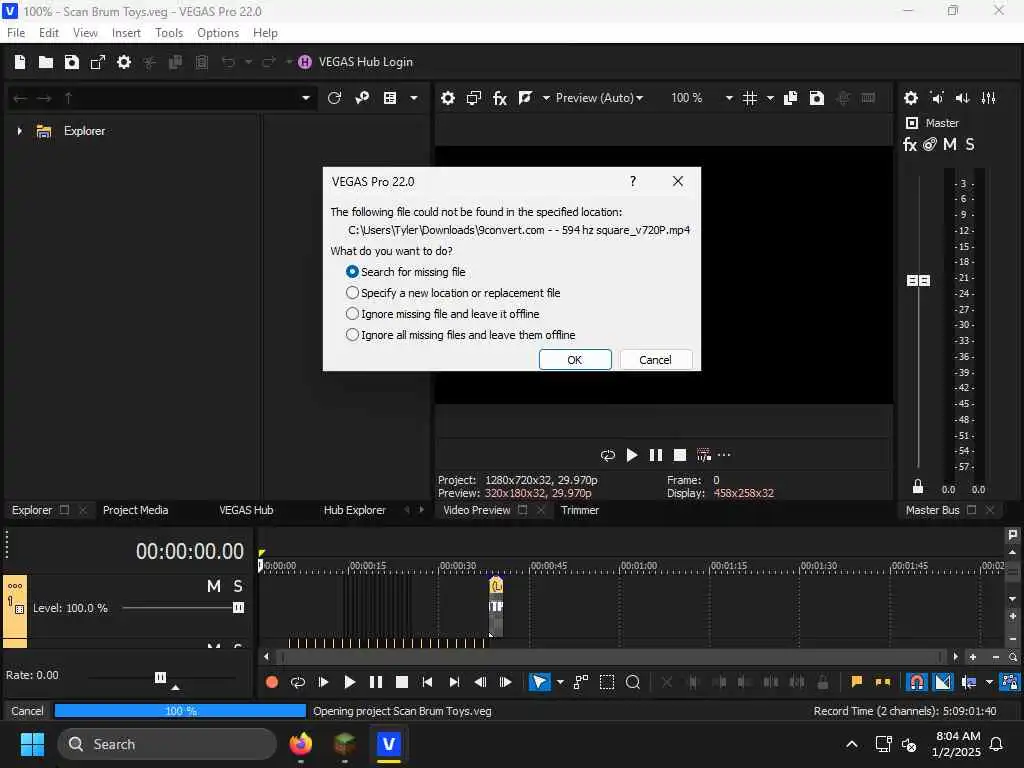Open Explorer view options dropdown arrow
Image resolution: width=1024 pixels, height=768 pixels.
point(413,98)
